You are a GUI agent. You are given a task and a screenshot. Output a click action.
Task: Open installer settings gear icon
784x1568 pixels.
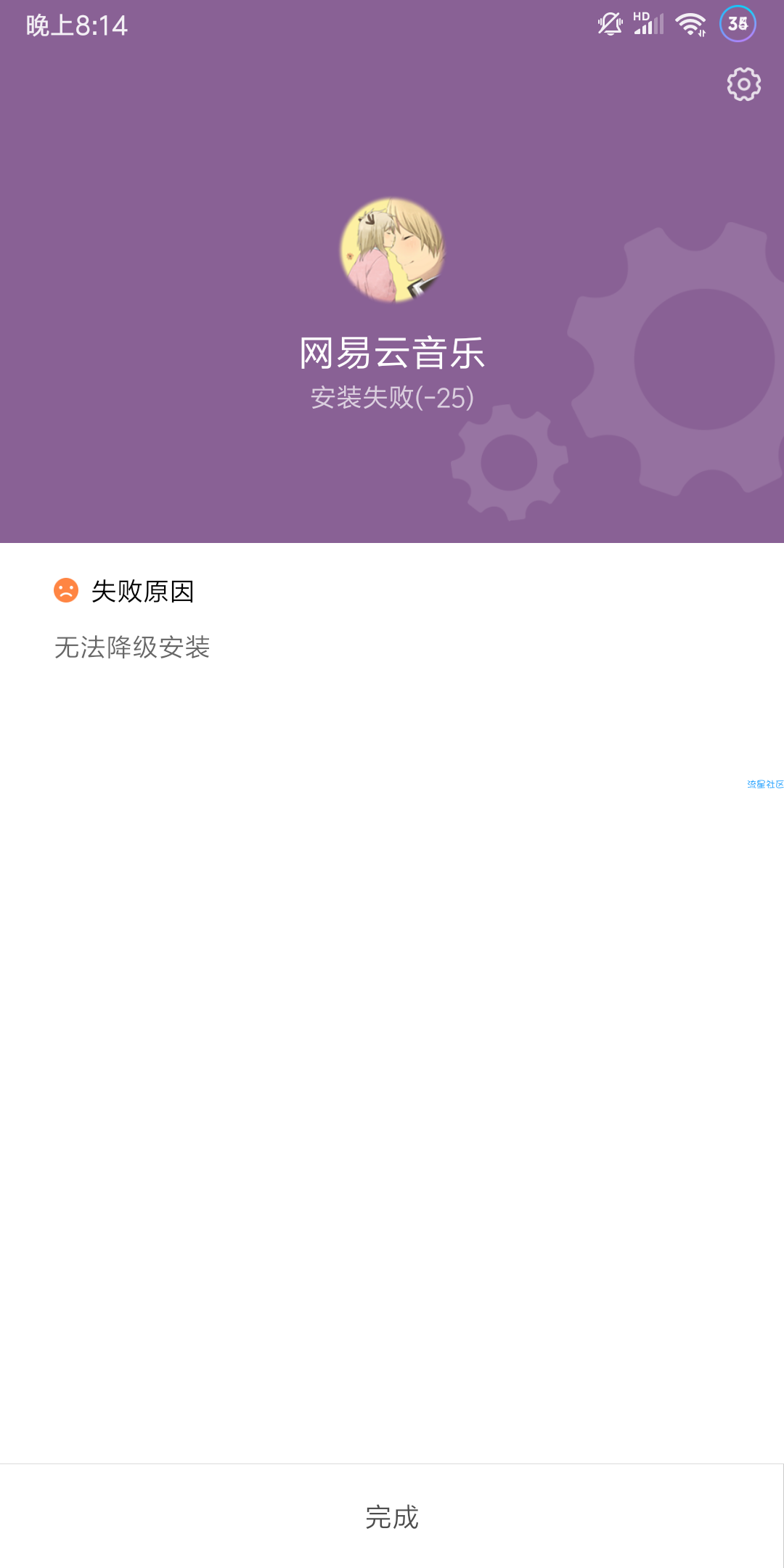pyautogui.click(x=743, y=84)
